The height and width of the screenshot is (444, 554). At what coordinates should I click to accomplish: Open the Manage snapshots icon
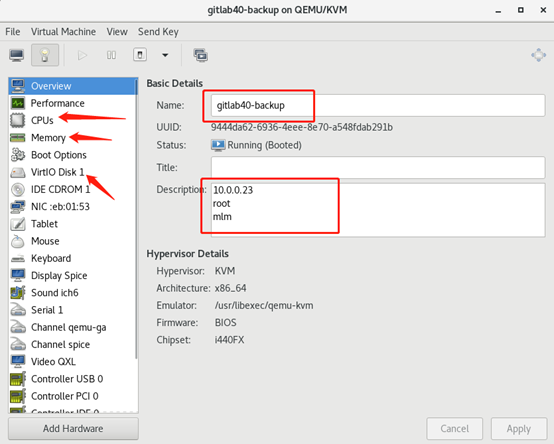click(x=201, y=55)
